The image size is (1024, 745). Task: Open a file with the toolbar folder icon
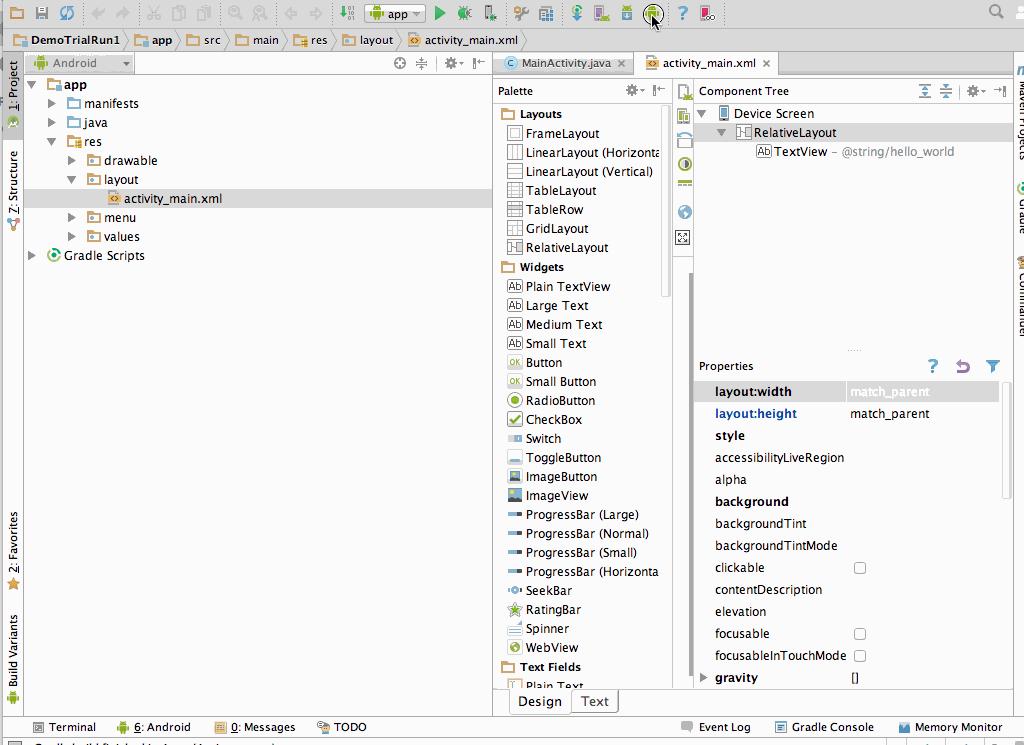17,12
